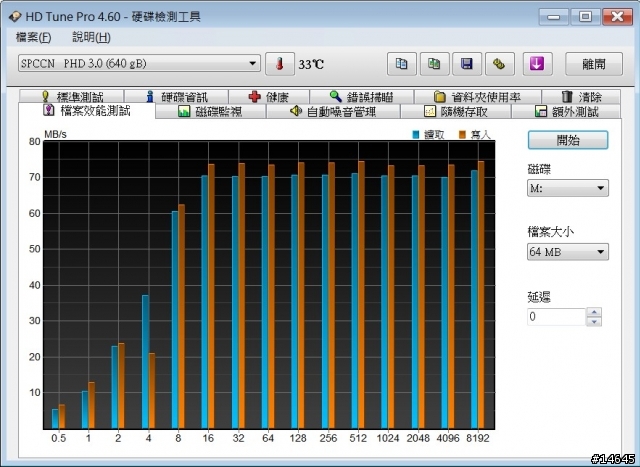Click the 離開 exit button
The height and width of the screenshot is (467, 640).
[x=594, y=64]
